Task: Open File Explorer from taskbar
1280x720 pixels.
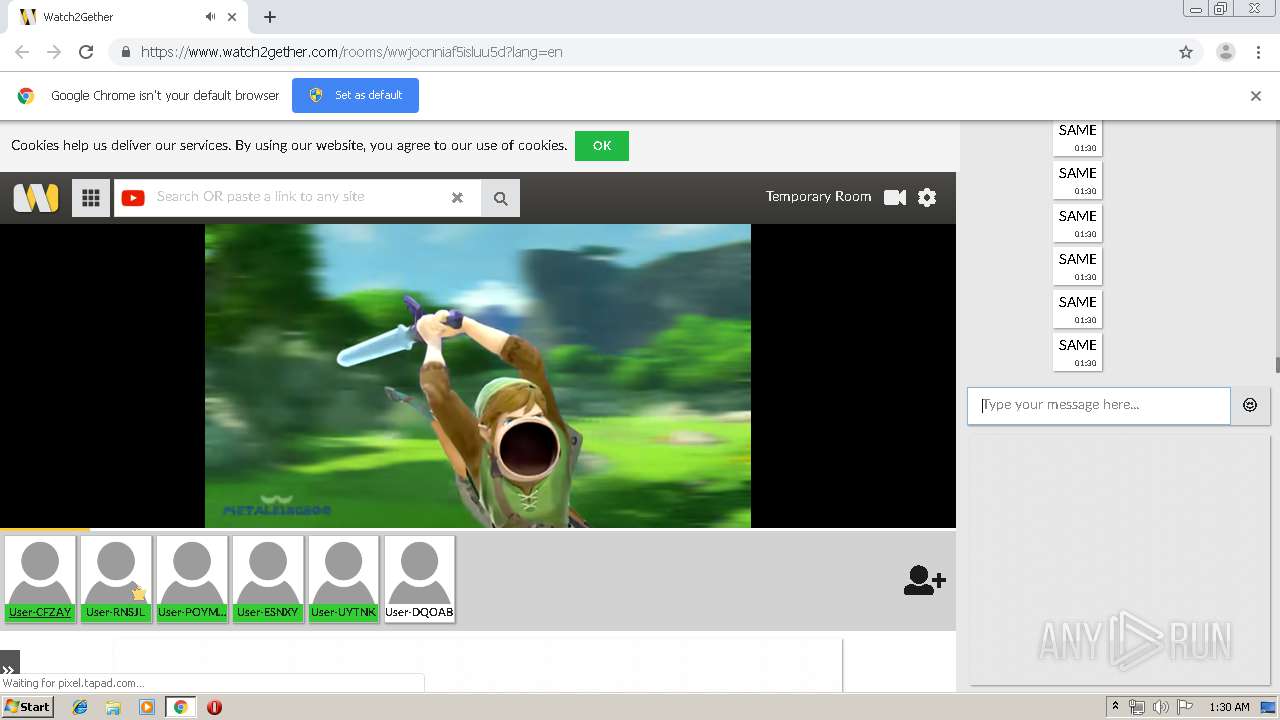Action: pos(113,707)
